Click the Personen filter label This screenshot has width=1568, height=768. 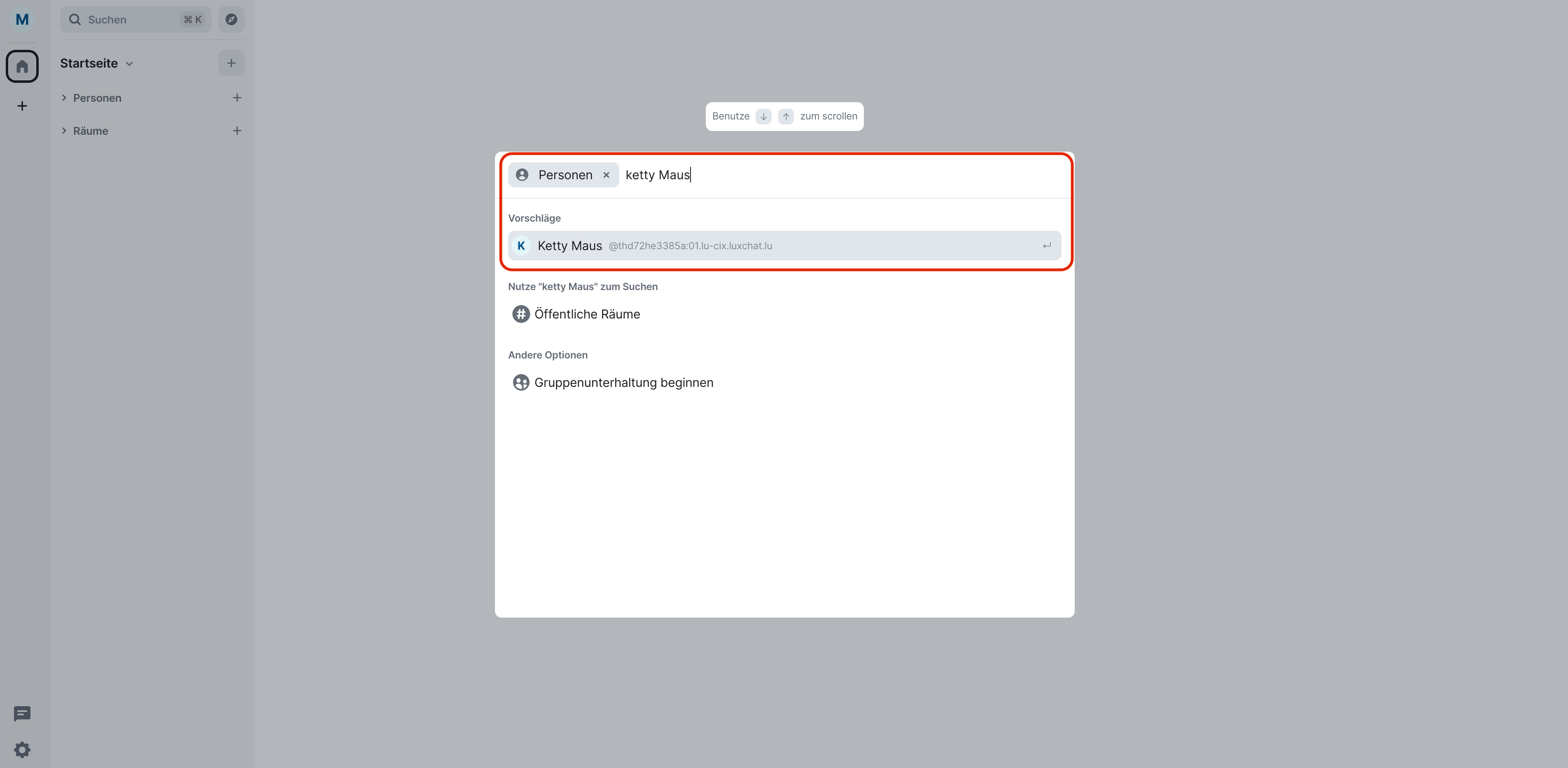pos(564,175)
